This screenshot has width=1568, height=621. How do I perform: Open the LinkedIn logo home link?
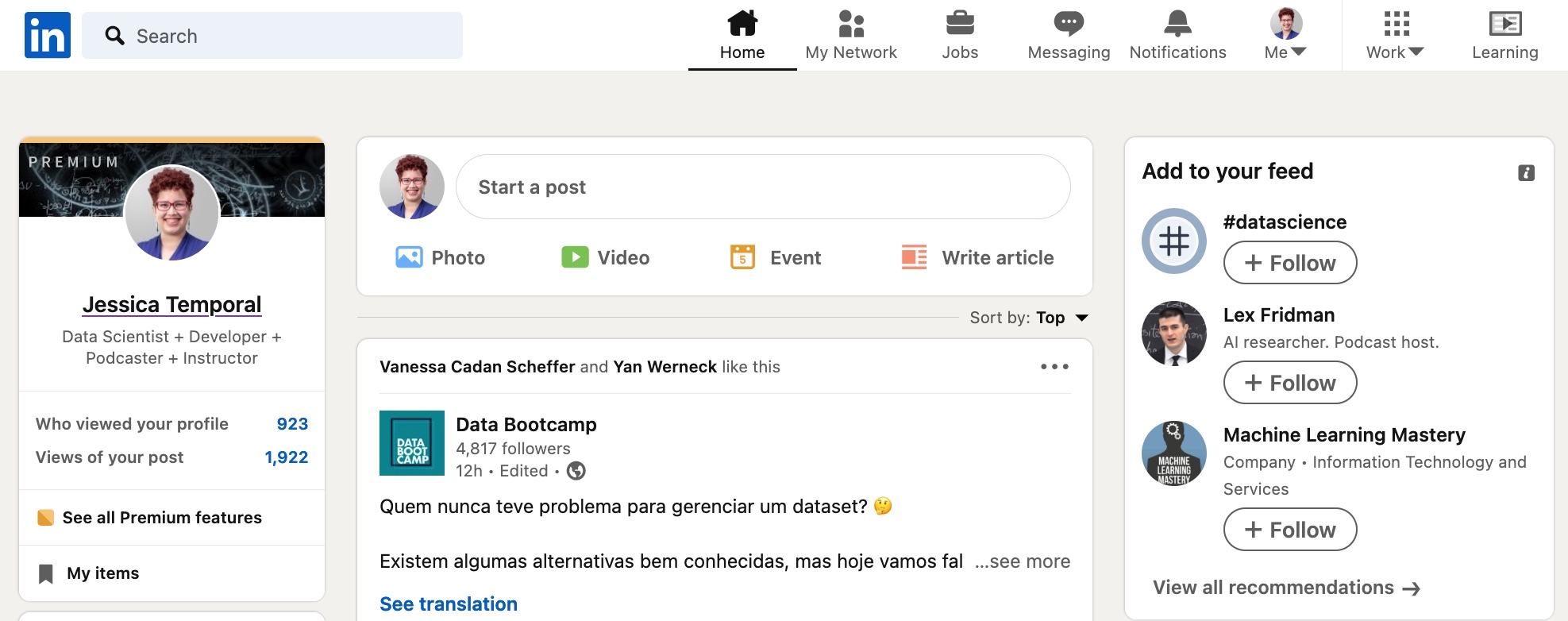point(48,35)
